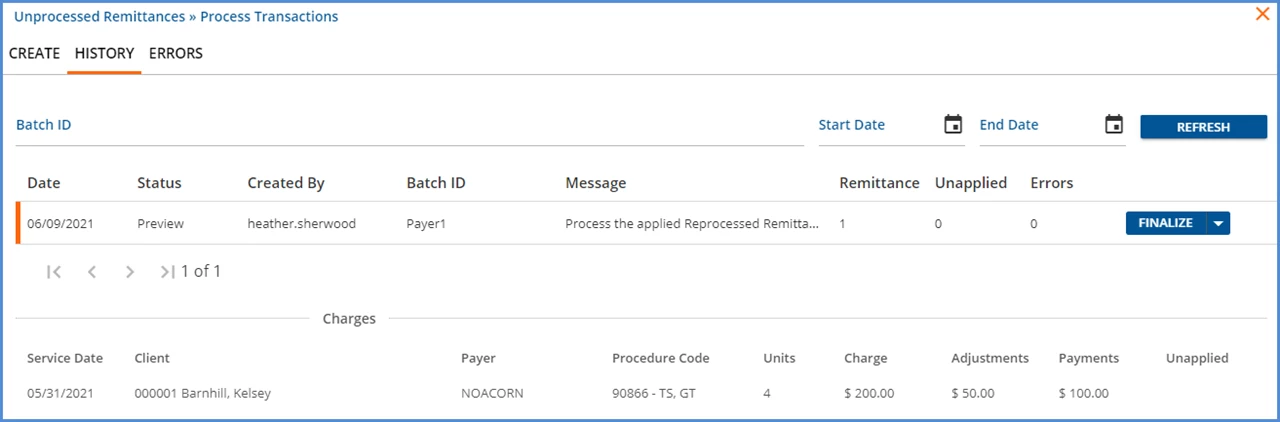Sort by the Status column header
The image size is (1280, 422).
pos(159,183)
